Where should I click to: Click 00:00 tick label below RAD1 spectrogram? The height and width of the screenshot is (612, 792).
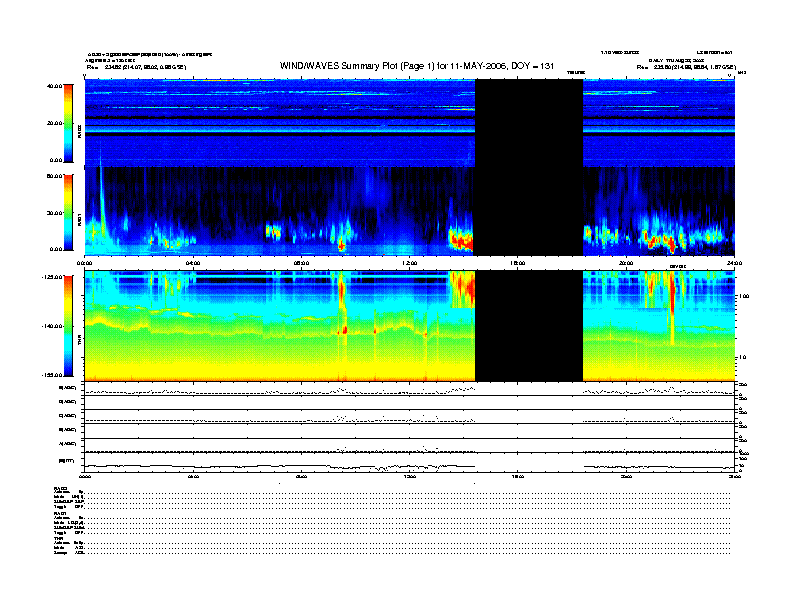(84, 263)
